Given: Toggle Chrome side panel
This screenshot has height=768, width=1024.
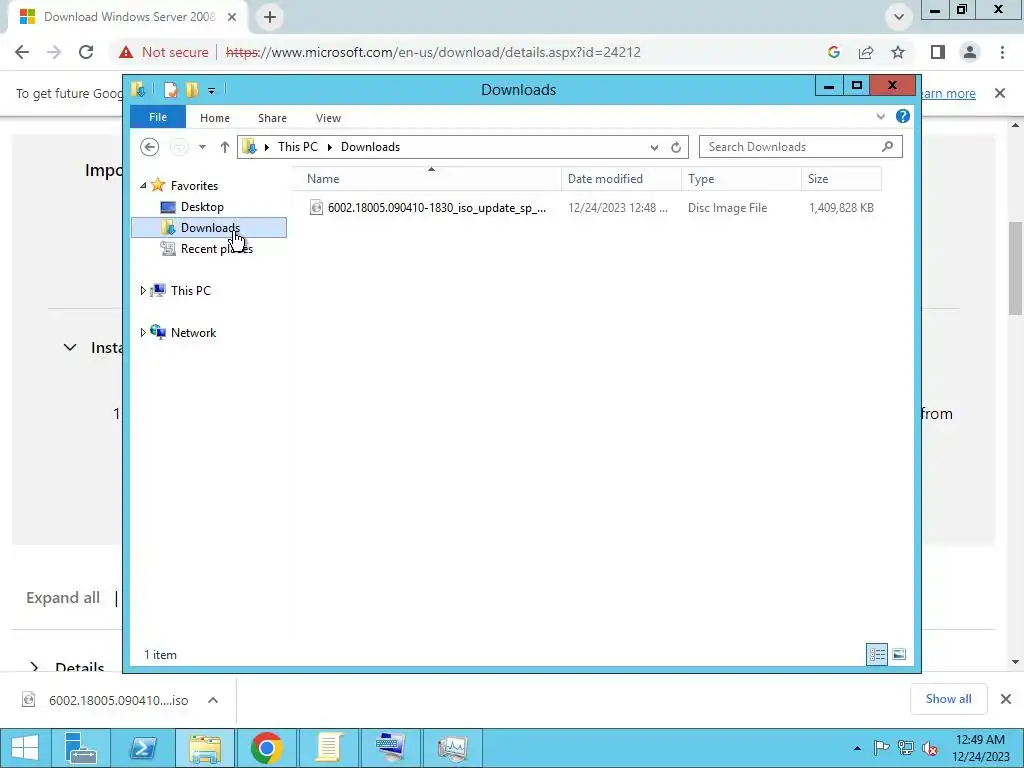Looking at the screenshot, I should (x=938, y=52).
